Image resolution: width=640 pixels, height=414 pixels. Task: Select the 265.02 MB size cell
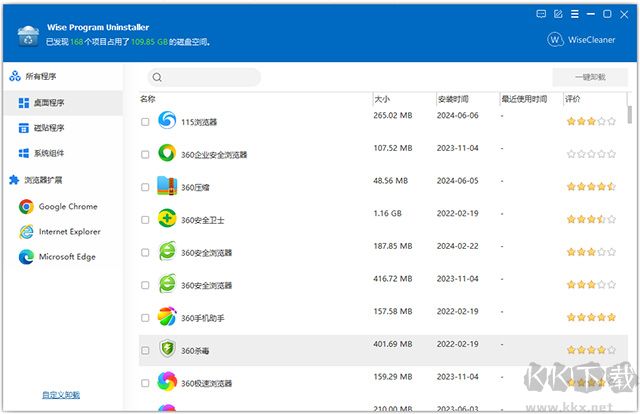393,116
